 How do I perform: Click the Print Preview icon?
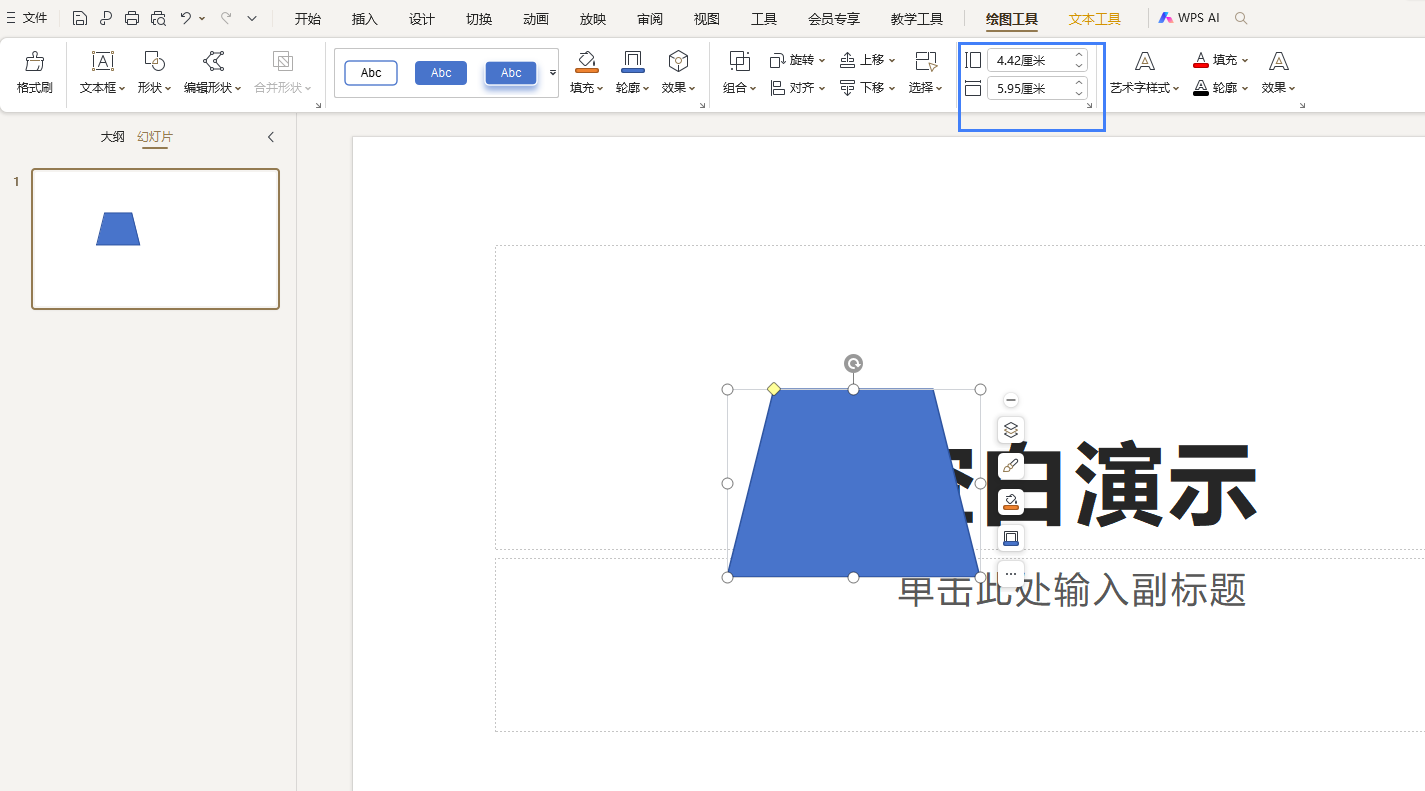158,18
